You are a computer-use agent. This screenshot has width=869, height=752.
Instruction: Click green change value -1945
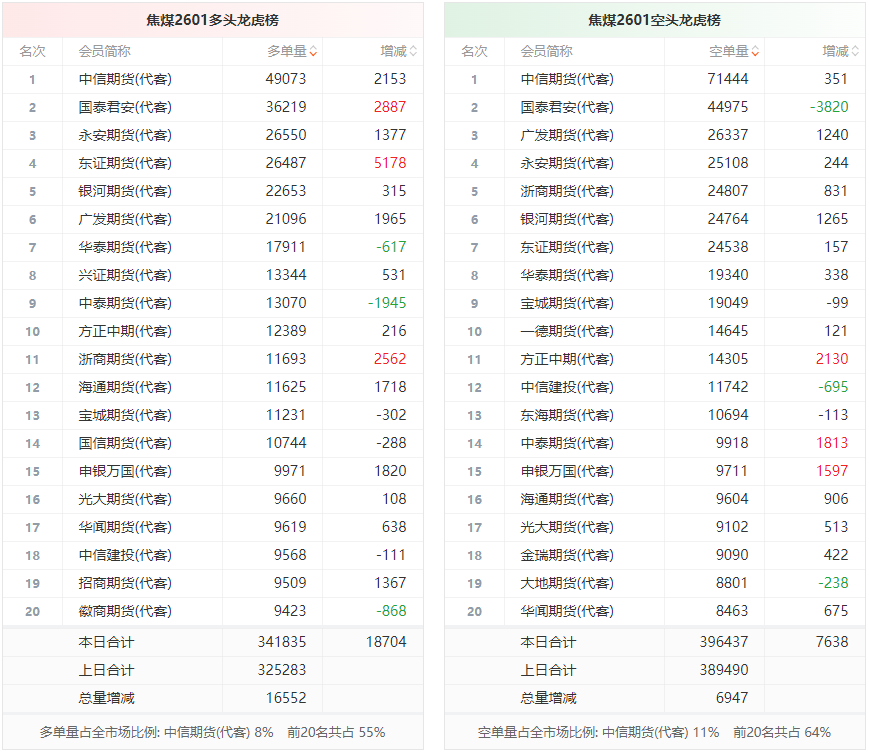pos(387,303)
